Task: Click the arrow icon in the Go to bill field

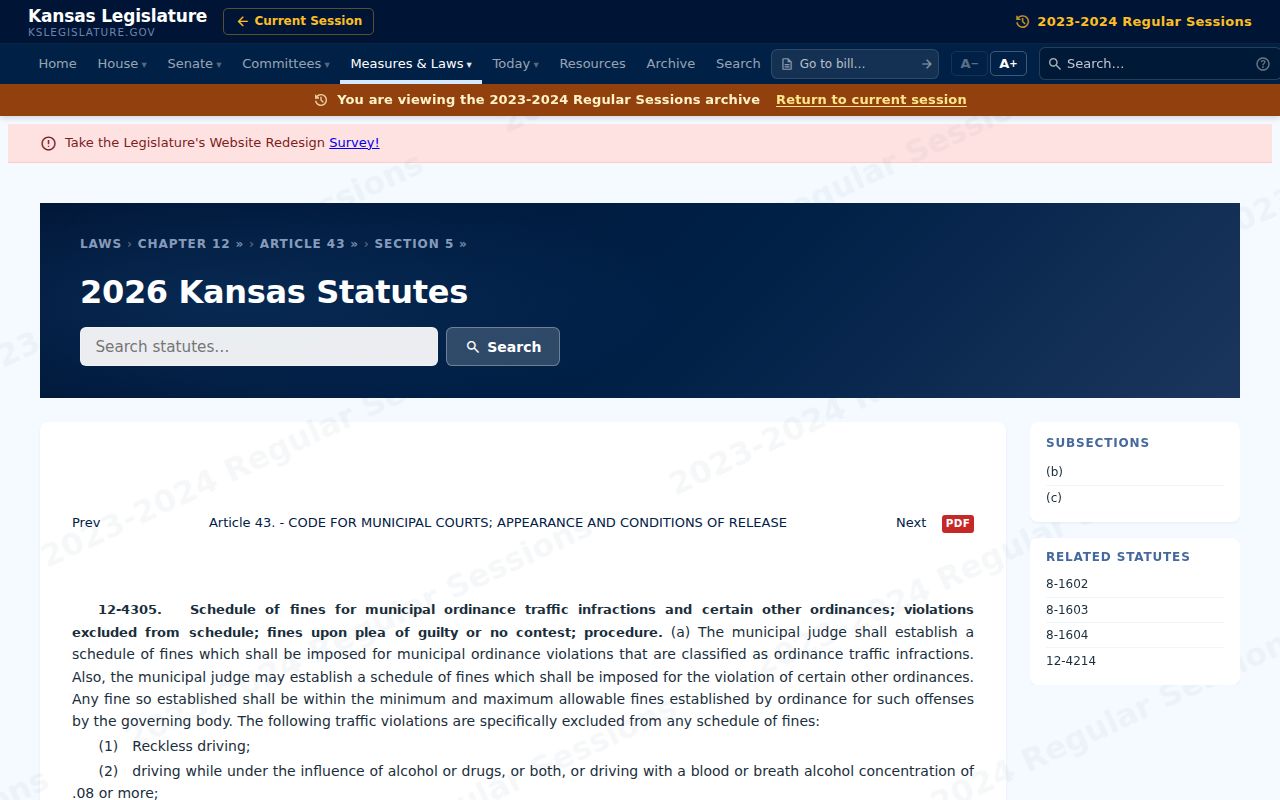Action: coord(927,64)
